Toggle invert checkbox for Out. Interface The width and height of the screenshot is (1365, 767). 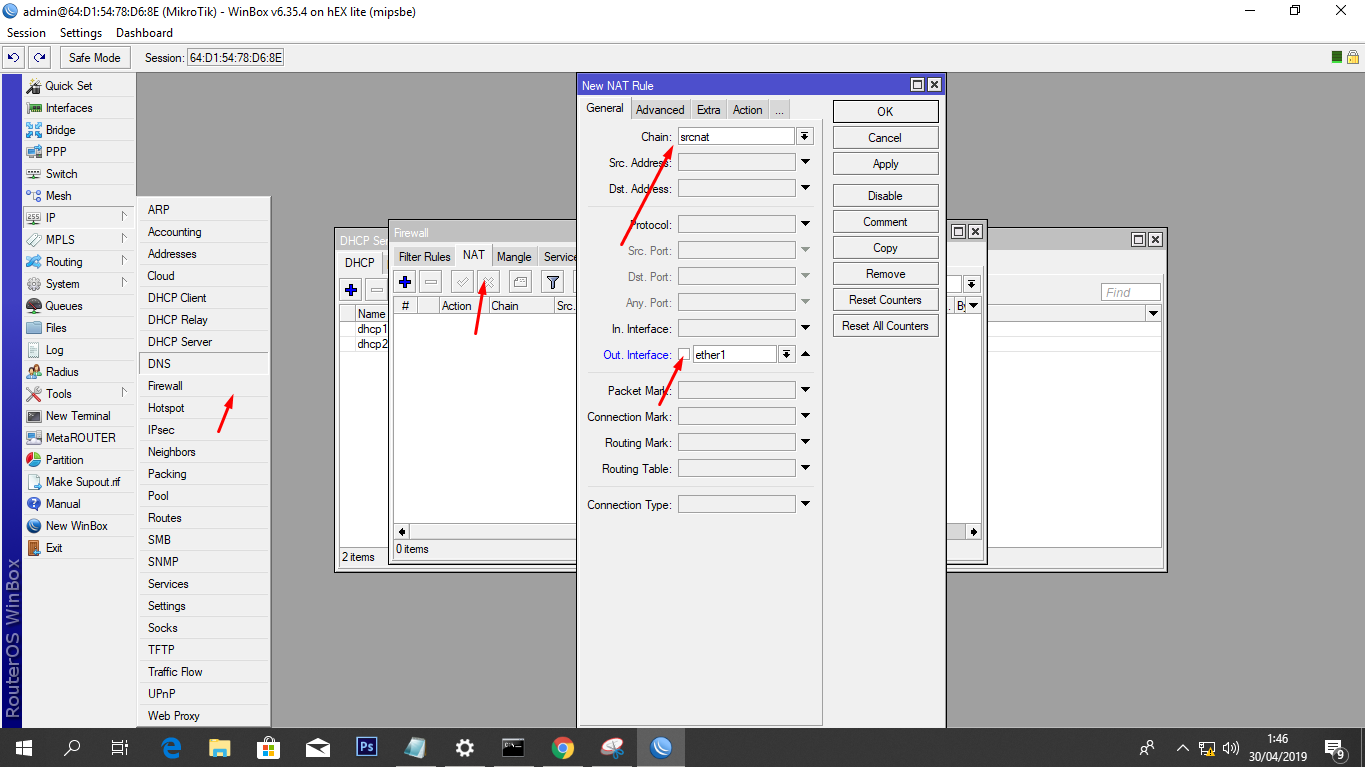click(684, 354)
